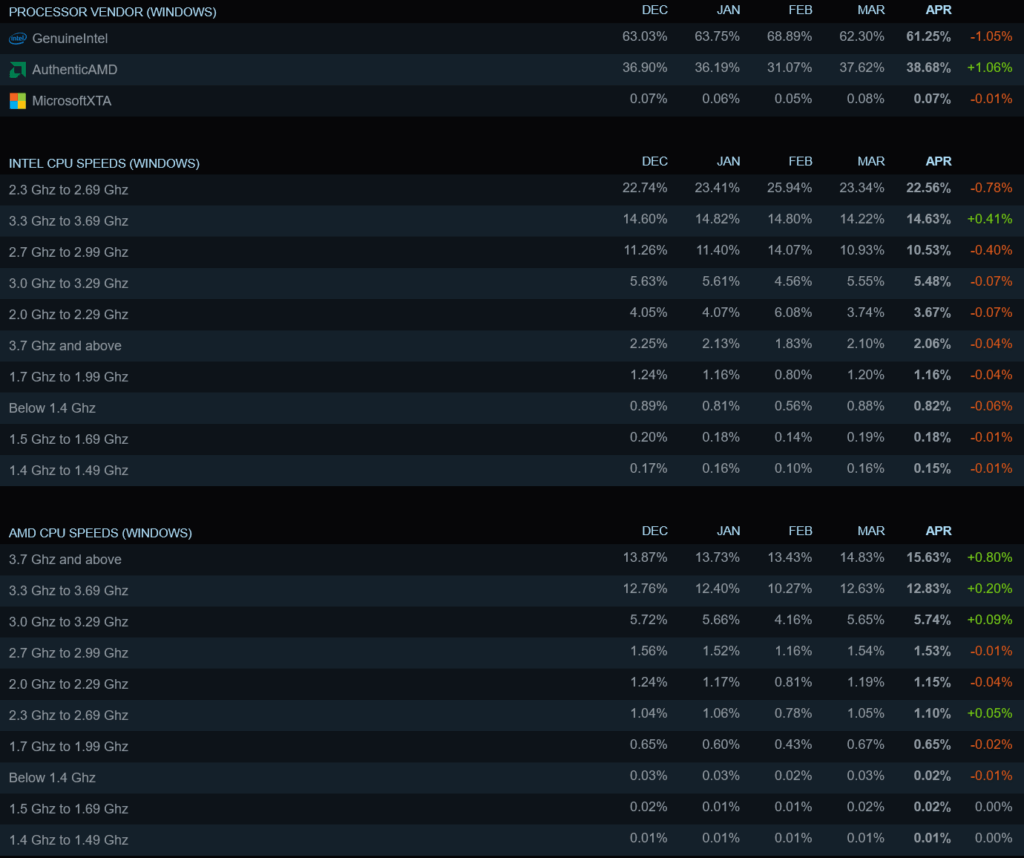Click Intel Below 1.4 Ghz row label
The height and width of the screenshot is (858, 1024).
(x=52, y=408)
